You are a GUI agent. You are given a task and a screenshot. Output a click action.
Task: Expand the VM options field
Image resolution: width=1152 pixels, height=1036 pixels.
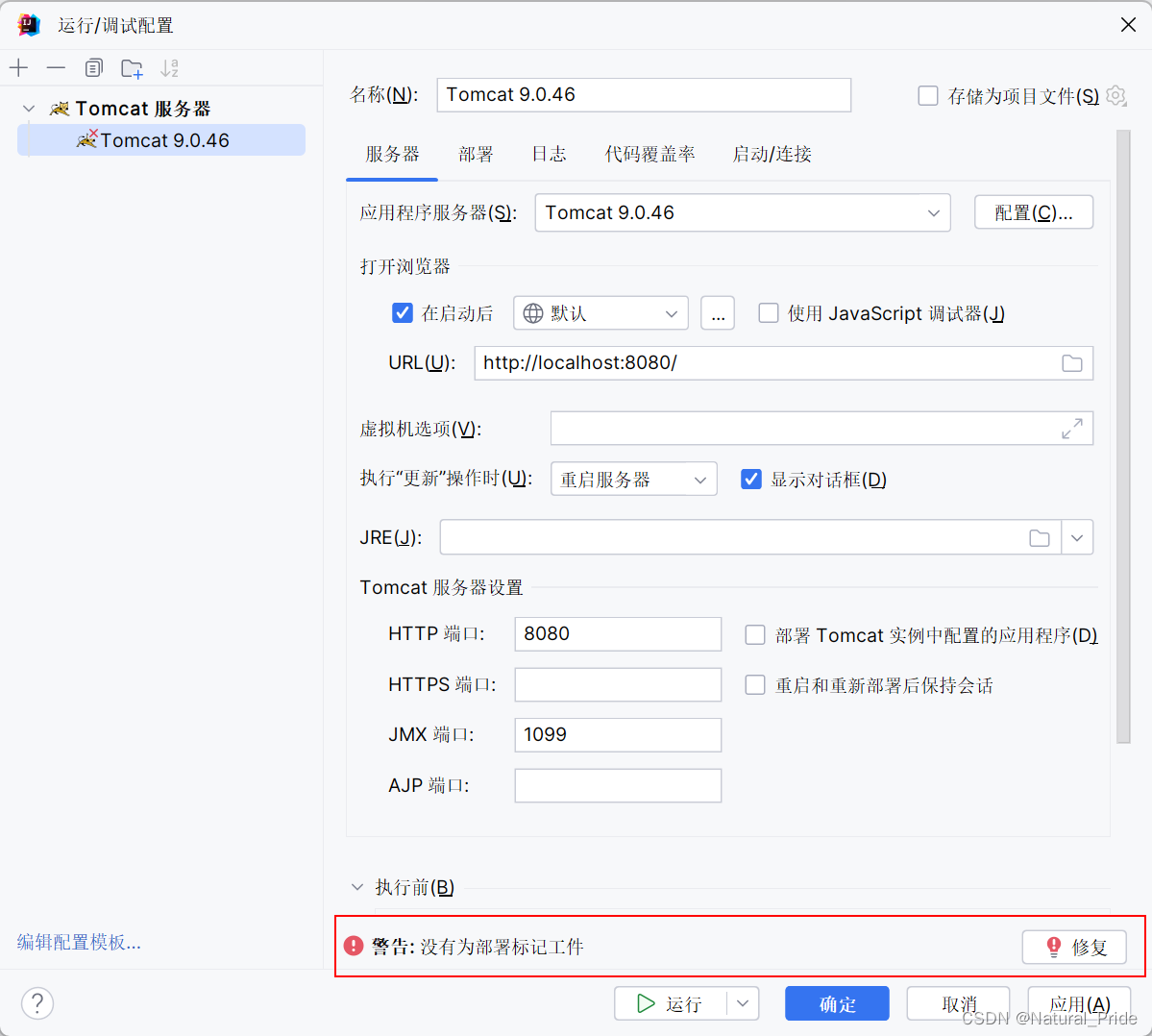point(1072,429)
